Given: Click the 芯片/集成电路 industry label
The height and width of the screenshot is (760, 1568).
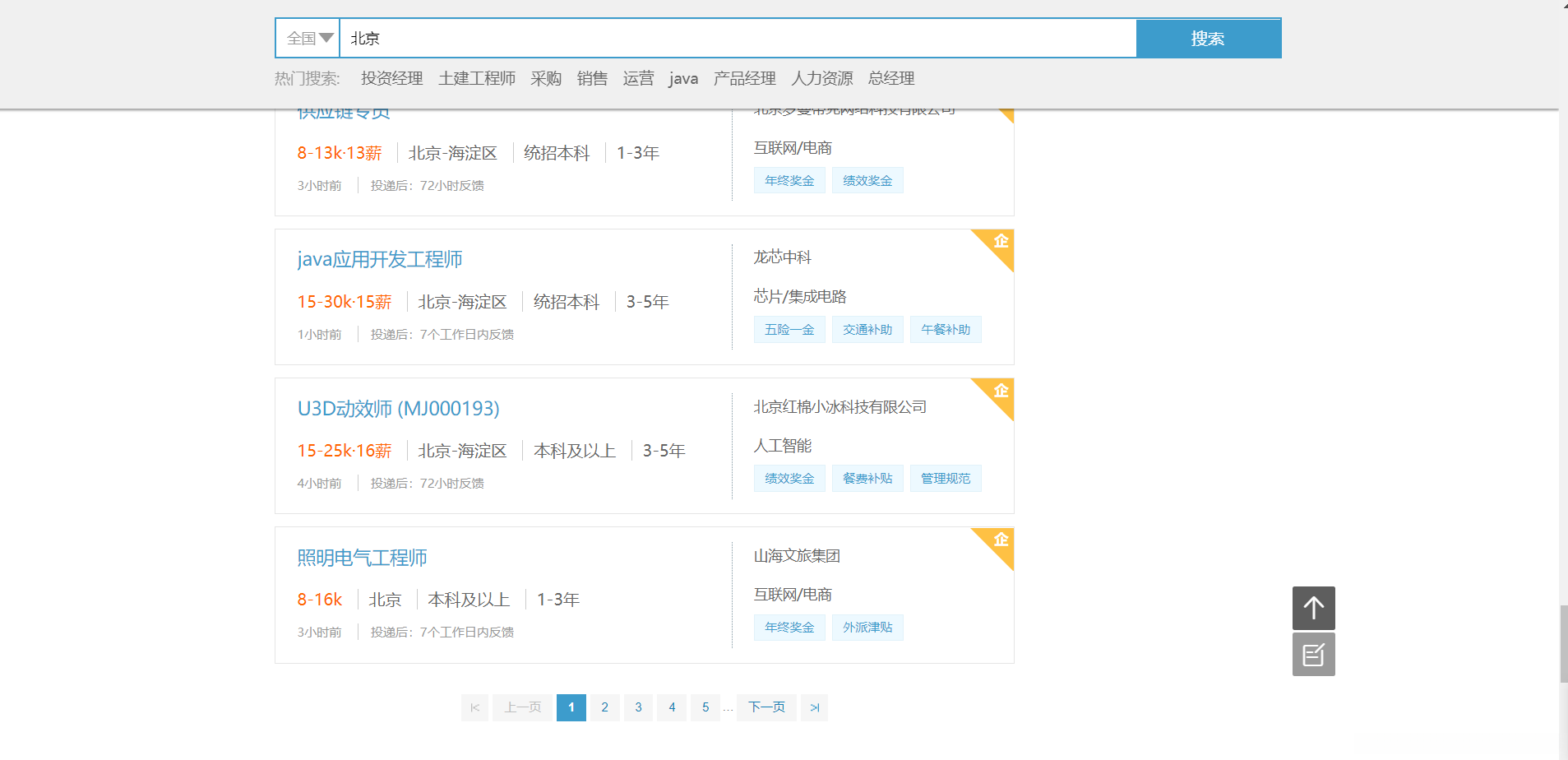Looking at the screenshot, I should coord(800,296).
